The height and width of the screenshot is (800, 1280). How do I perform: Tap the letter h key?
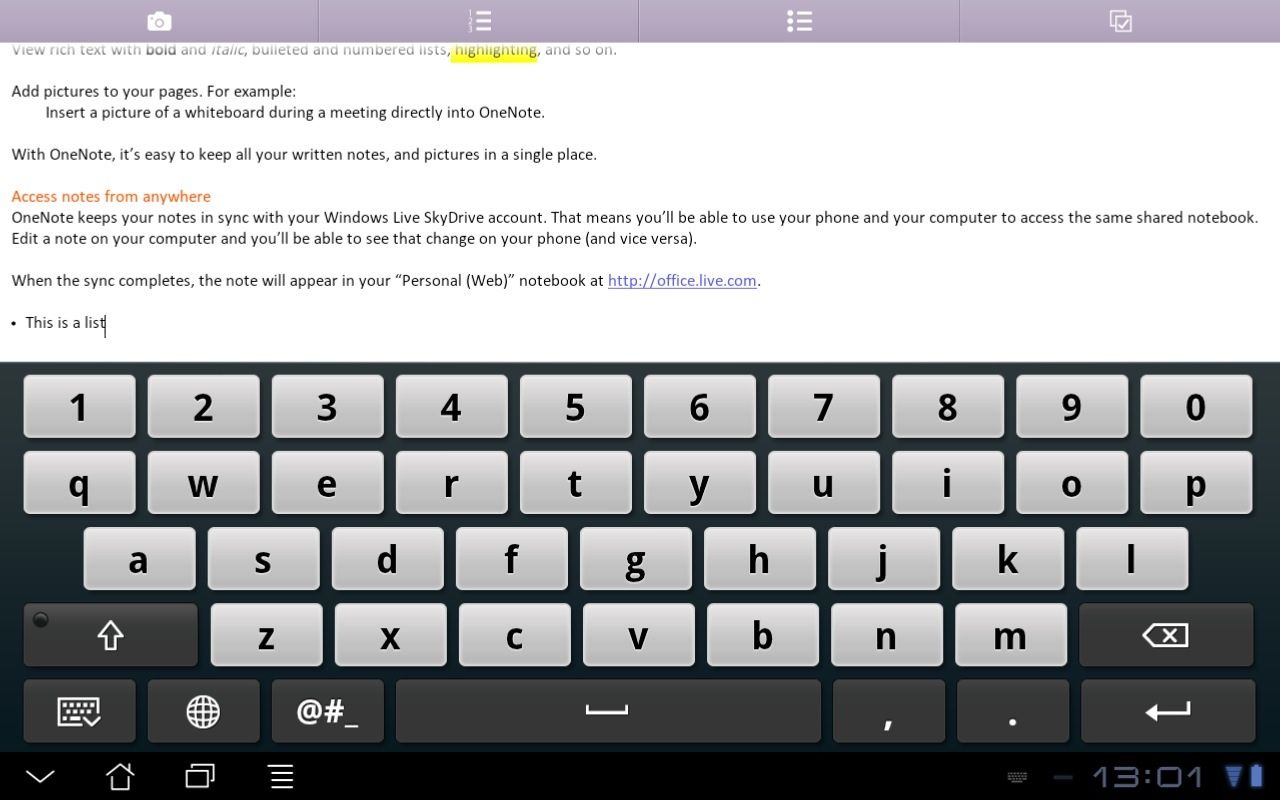(760, 559)
